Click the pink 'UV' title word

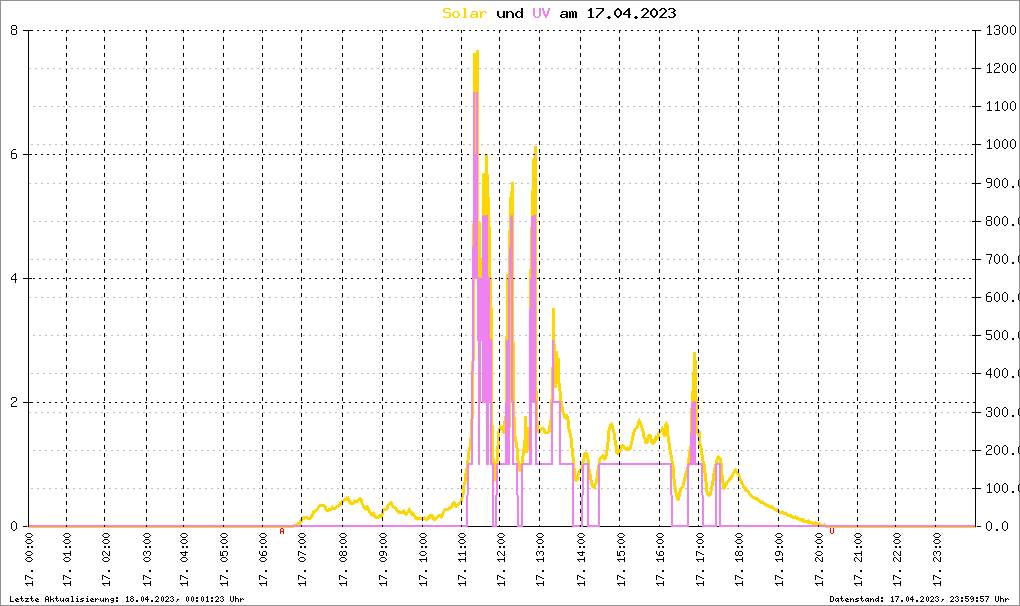(x=541, y=13)
